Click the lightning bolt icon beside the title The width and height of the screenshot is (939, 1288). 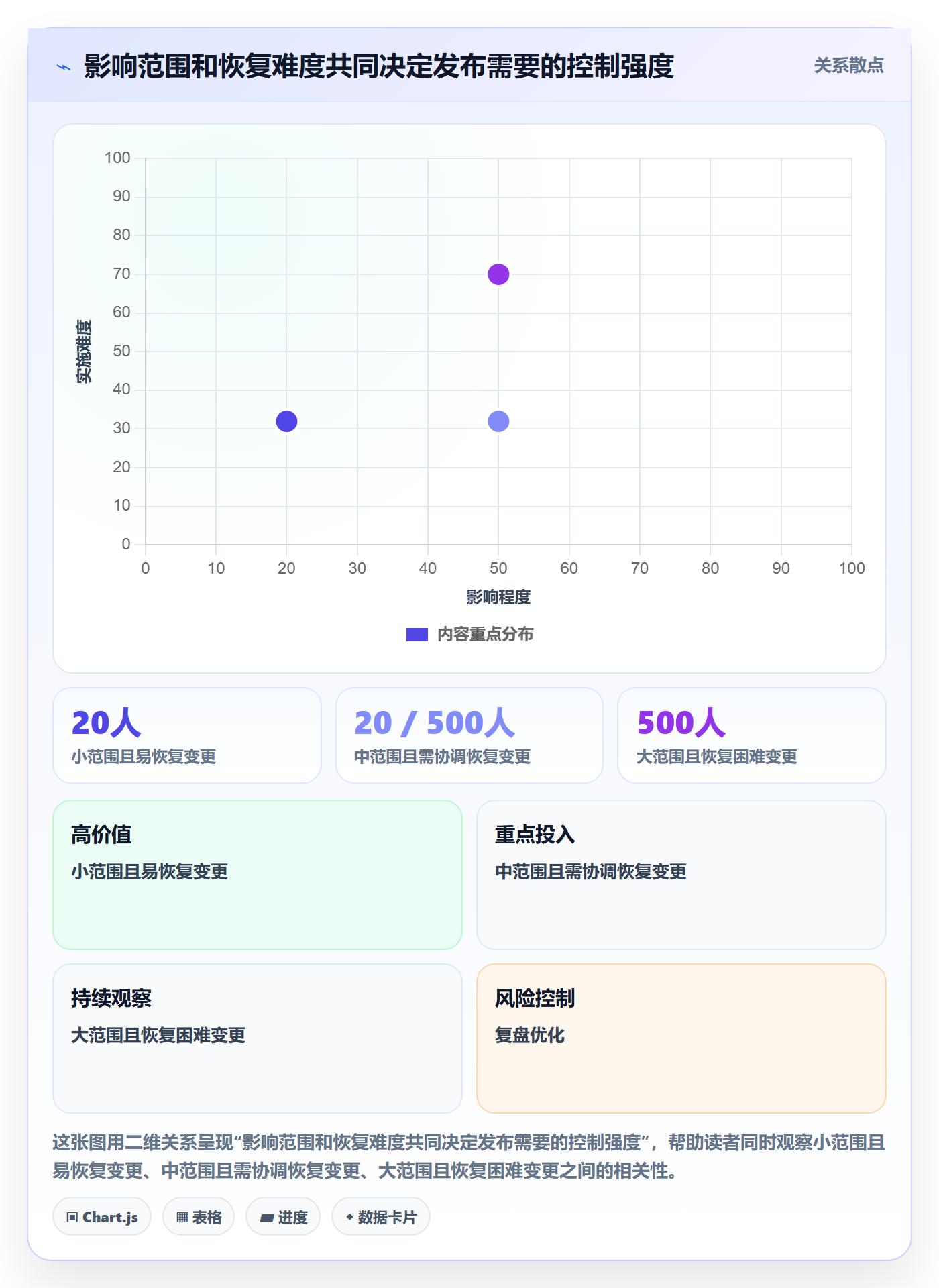pos(64,67)
